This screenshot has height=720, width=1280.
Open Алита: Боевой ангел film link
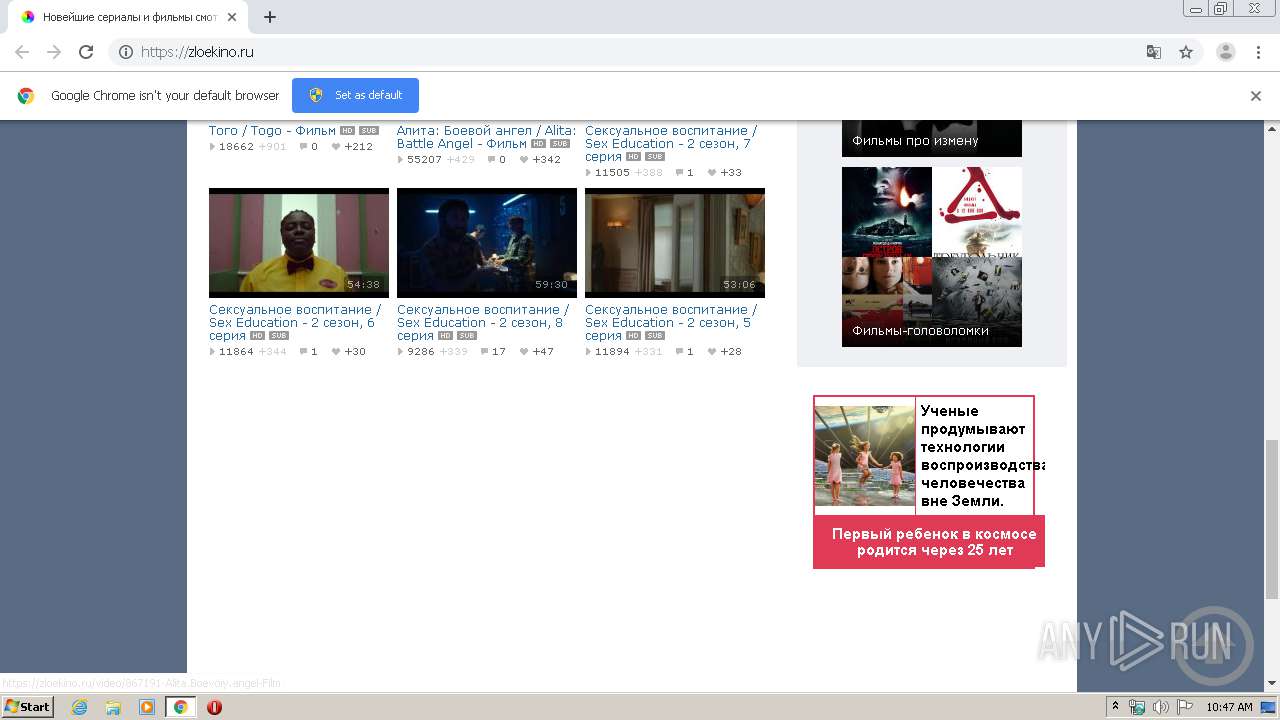click(x=486, y=137)
